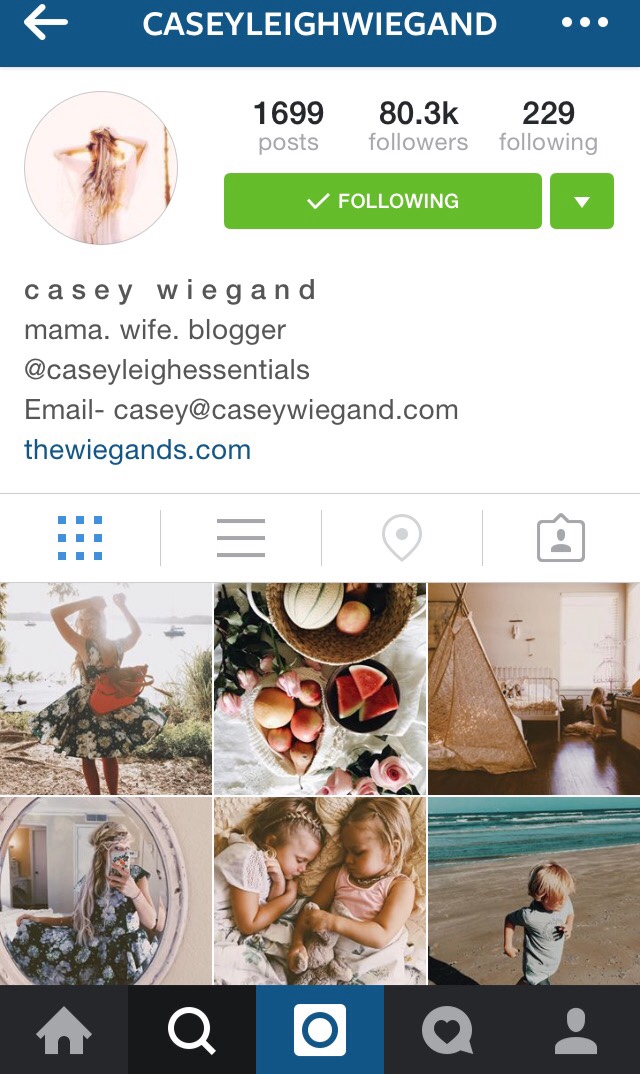Open the home feed tab

tap(64, 1030)
